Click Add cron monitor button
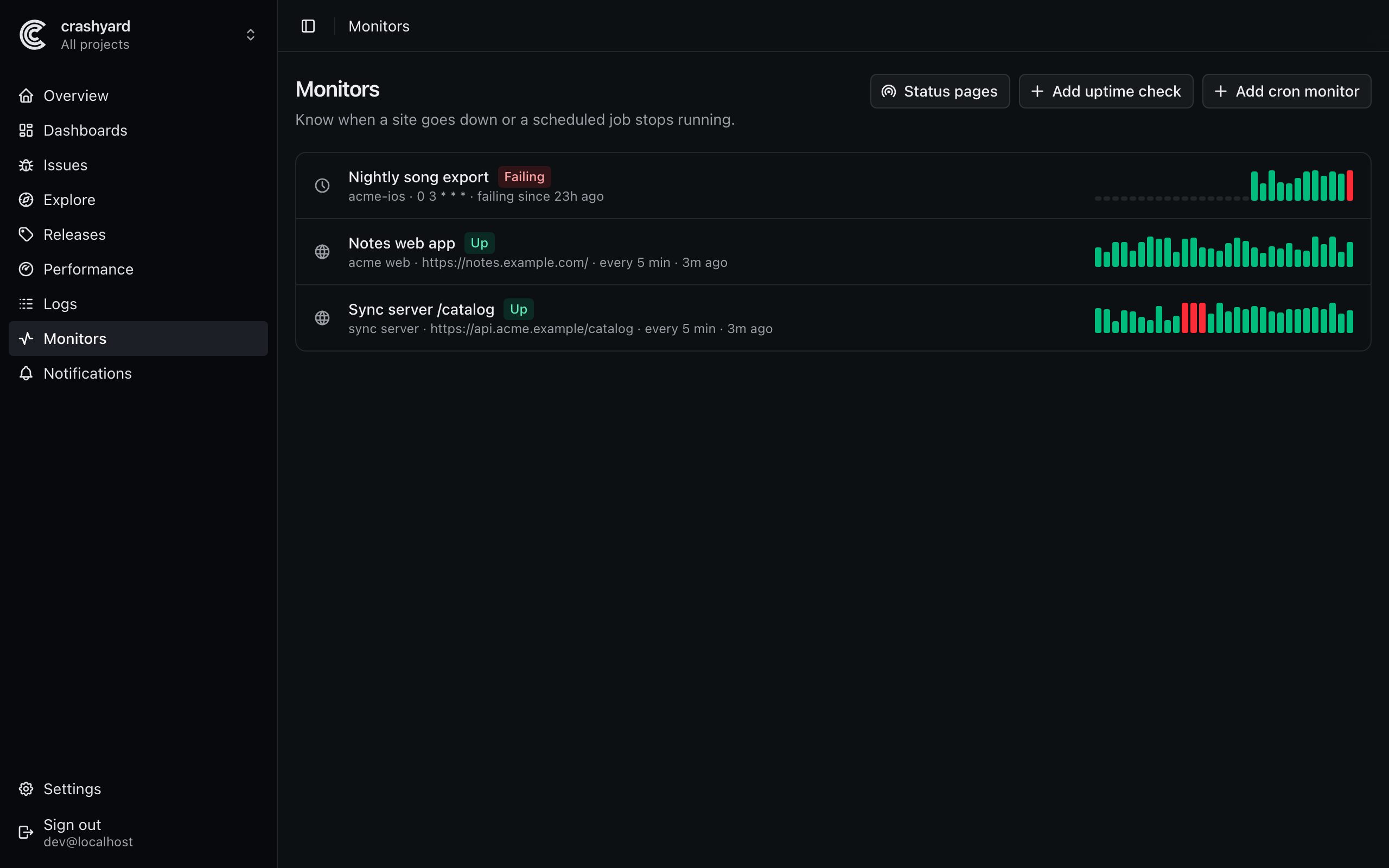 1286,91
